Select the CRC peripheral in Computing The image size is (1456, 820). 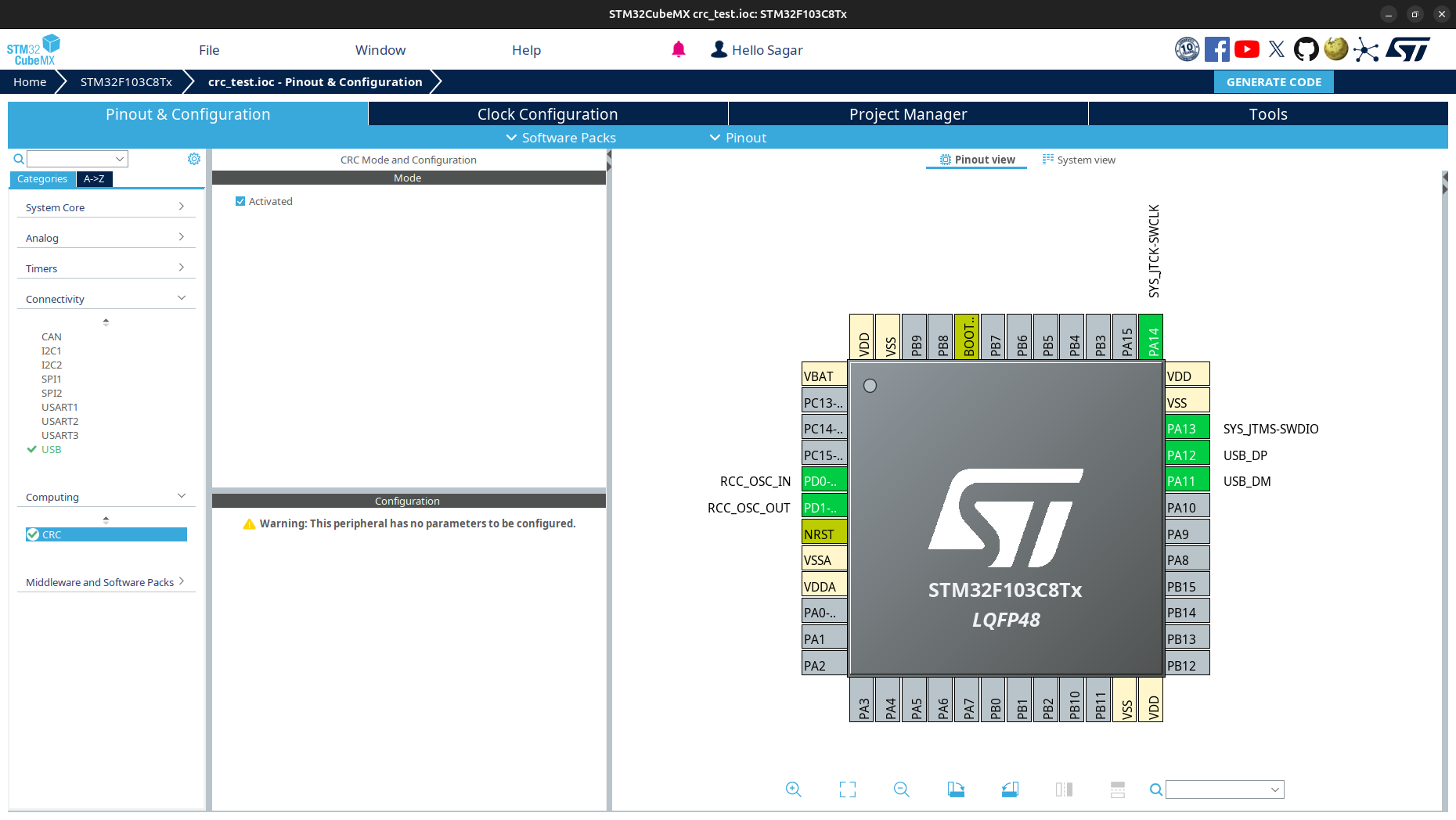click(106, 534)
